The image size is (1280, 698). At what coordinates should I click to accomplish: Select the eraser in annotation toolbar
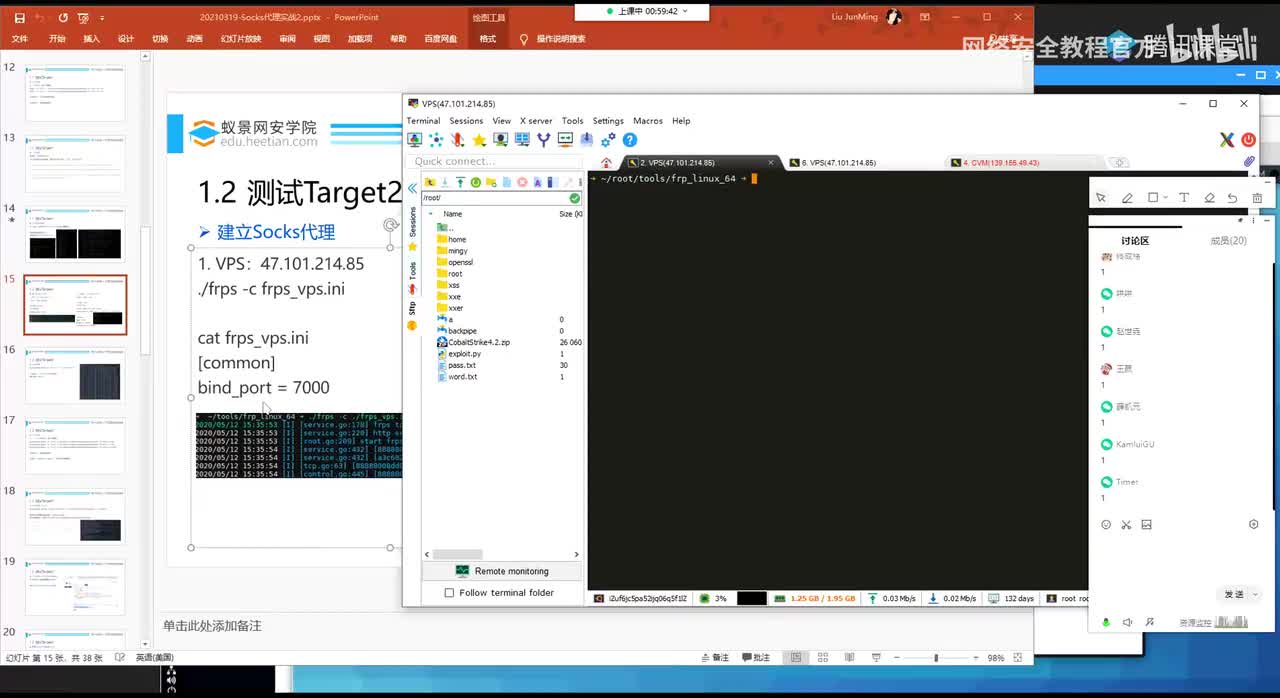click(1209, 198)
